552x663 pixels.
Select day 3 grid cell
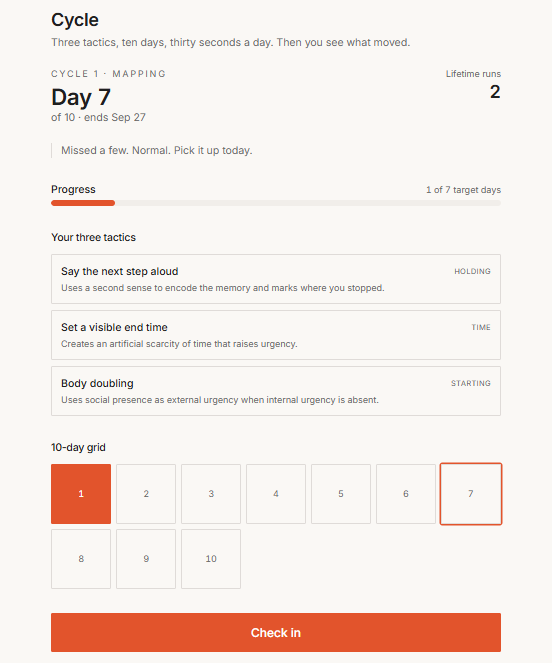(x=211, y=494)
